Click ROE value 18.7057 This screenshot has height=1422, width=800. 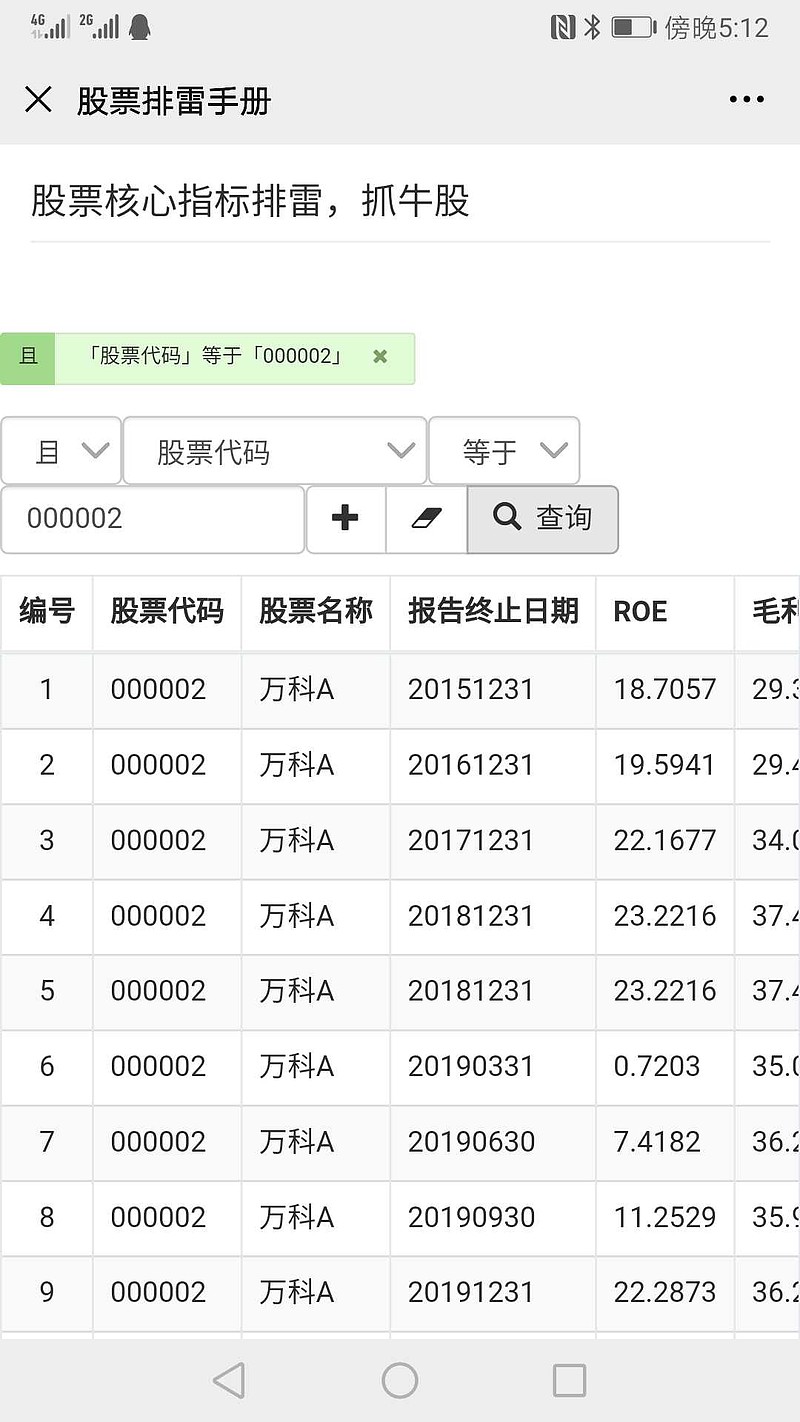[665, 689]
